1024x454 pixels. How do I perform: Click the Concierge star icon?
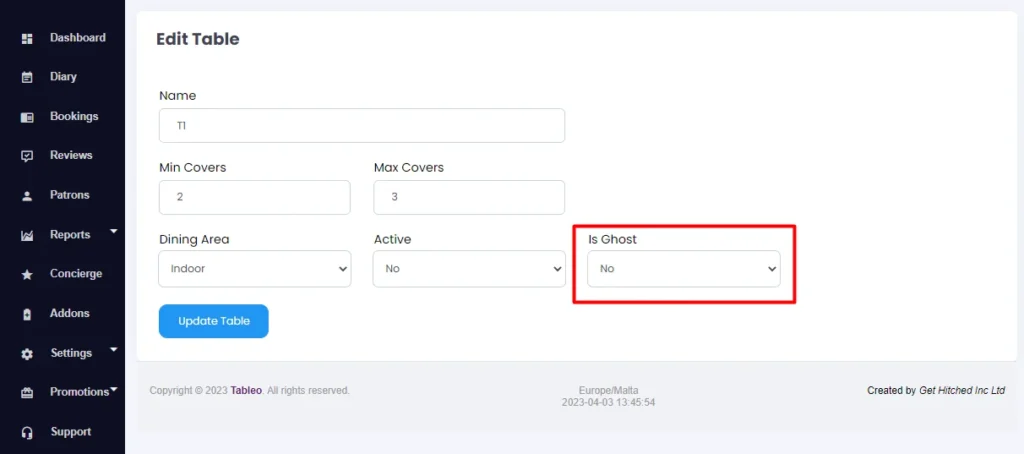(27, 275)
